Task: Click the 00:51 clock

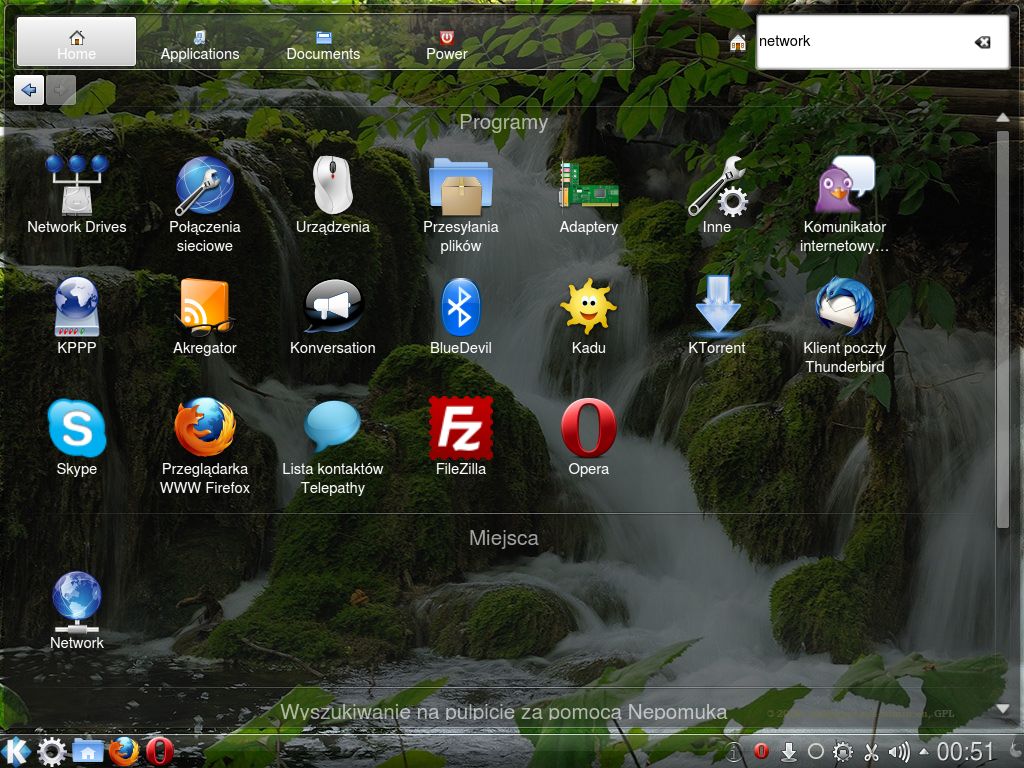Action: [965, 752]
